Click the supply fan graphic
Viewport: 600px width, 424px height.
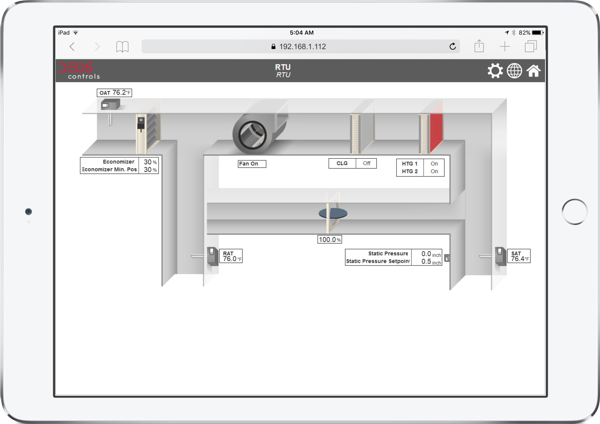point(259,131)
